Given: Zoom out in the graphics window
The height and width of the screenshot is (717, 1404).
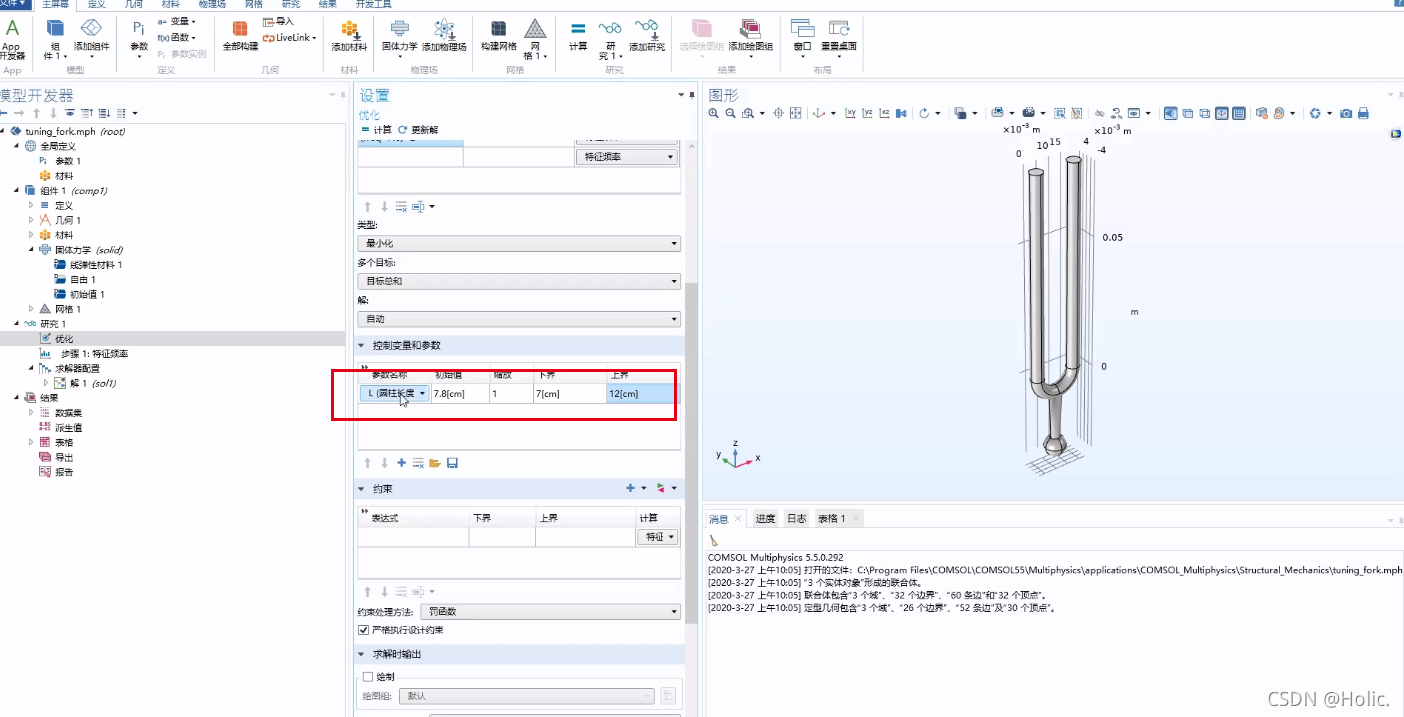Looking at the screenshot, I should (x=730, y=114).
